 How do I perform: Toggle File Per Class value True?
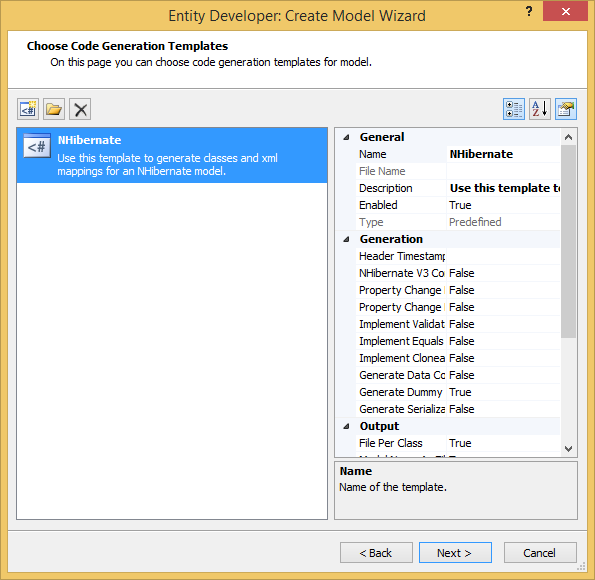point(503,443)
